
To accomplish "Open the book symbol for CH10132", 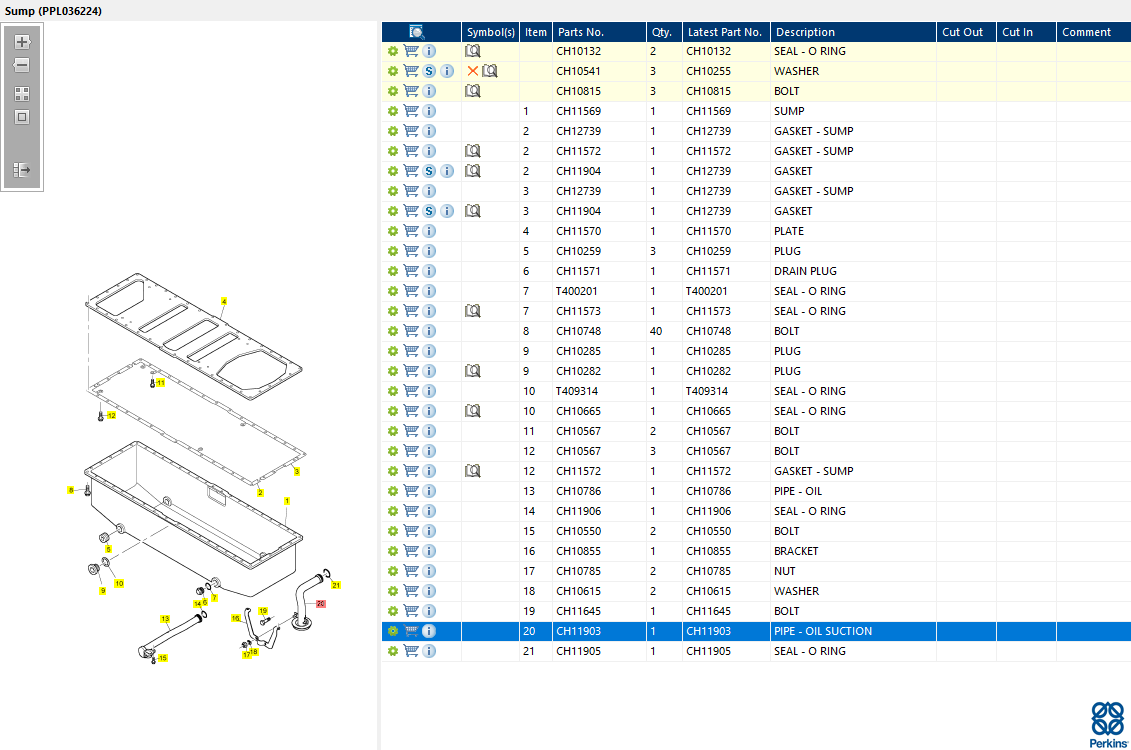I will tap(473, 51).
